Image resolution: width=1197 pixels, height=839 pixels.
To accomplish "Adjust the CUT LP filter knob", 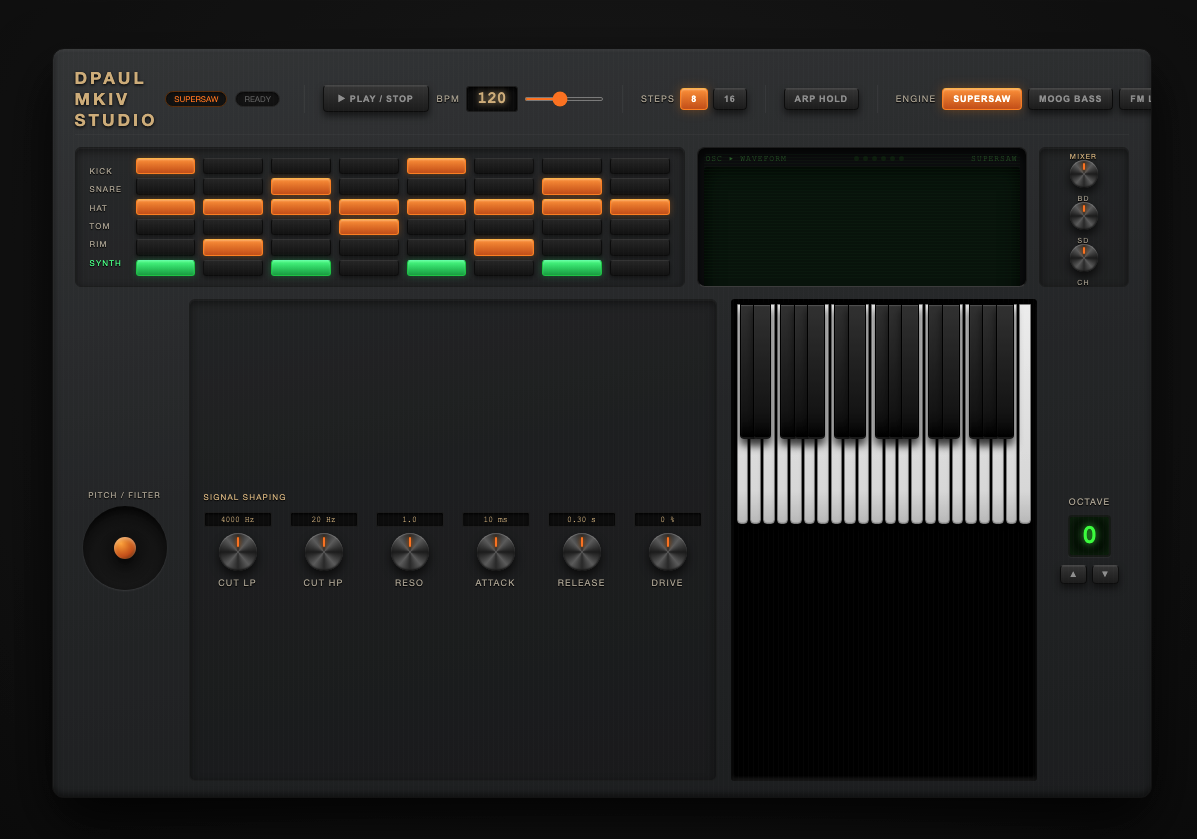I will tap(237, 551).
